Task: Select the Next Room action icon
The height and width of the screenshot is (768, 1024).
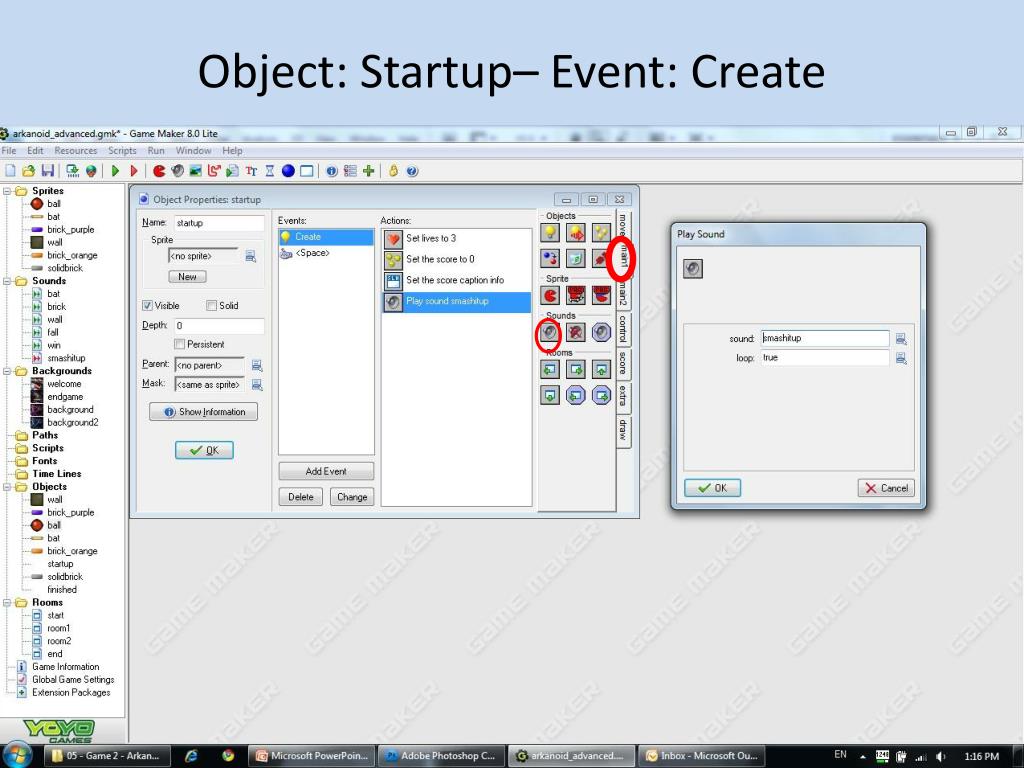Action: [x=575, y=370]
